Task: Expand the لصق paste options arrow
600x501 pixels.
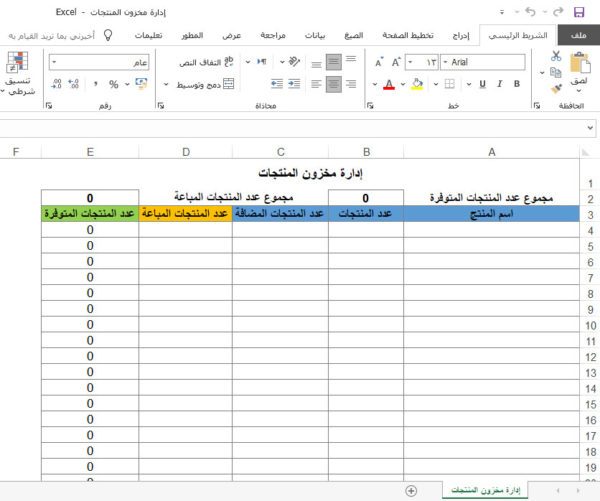Action: pyautogui.click(x=579, y=91)
